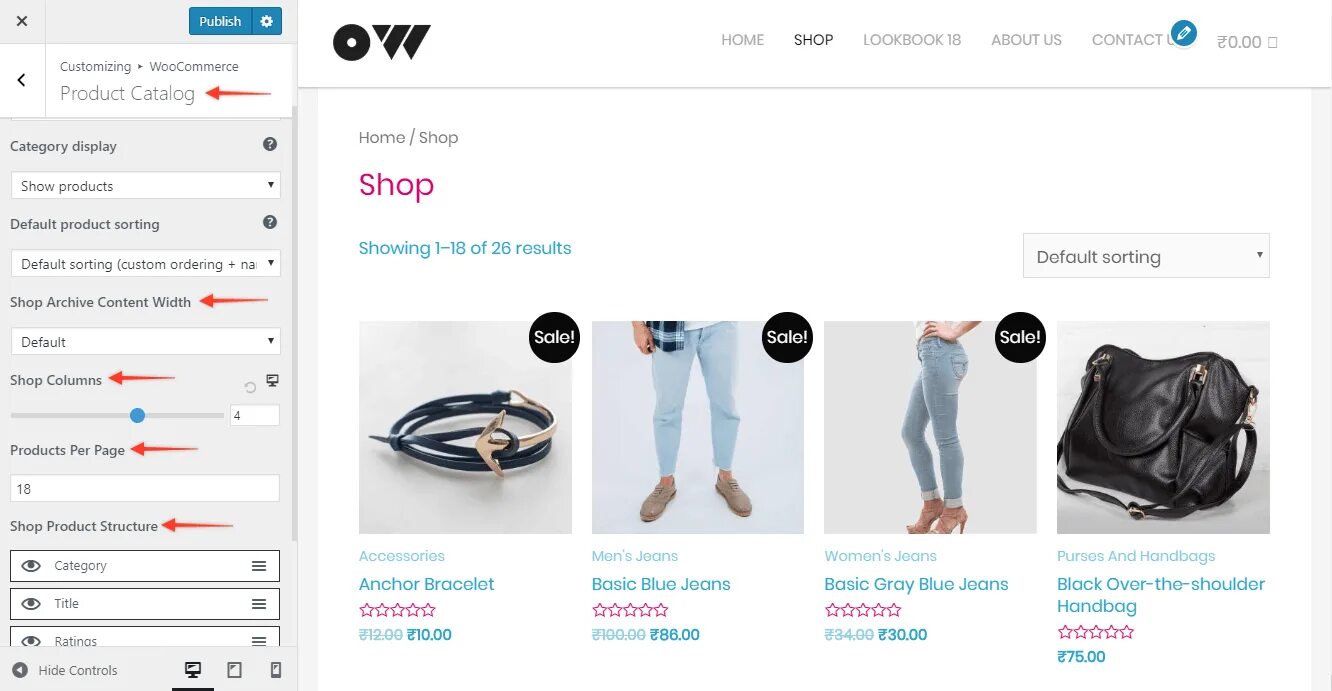Image resolution: width=1332 pixels, height=691 pixels.
Task: Click the Publish button
Action: click(x=220, y=21)
